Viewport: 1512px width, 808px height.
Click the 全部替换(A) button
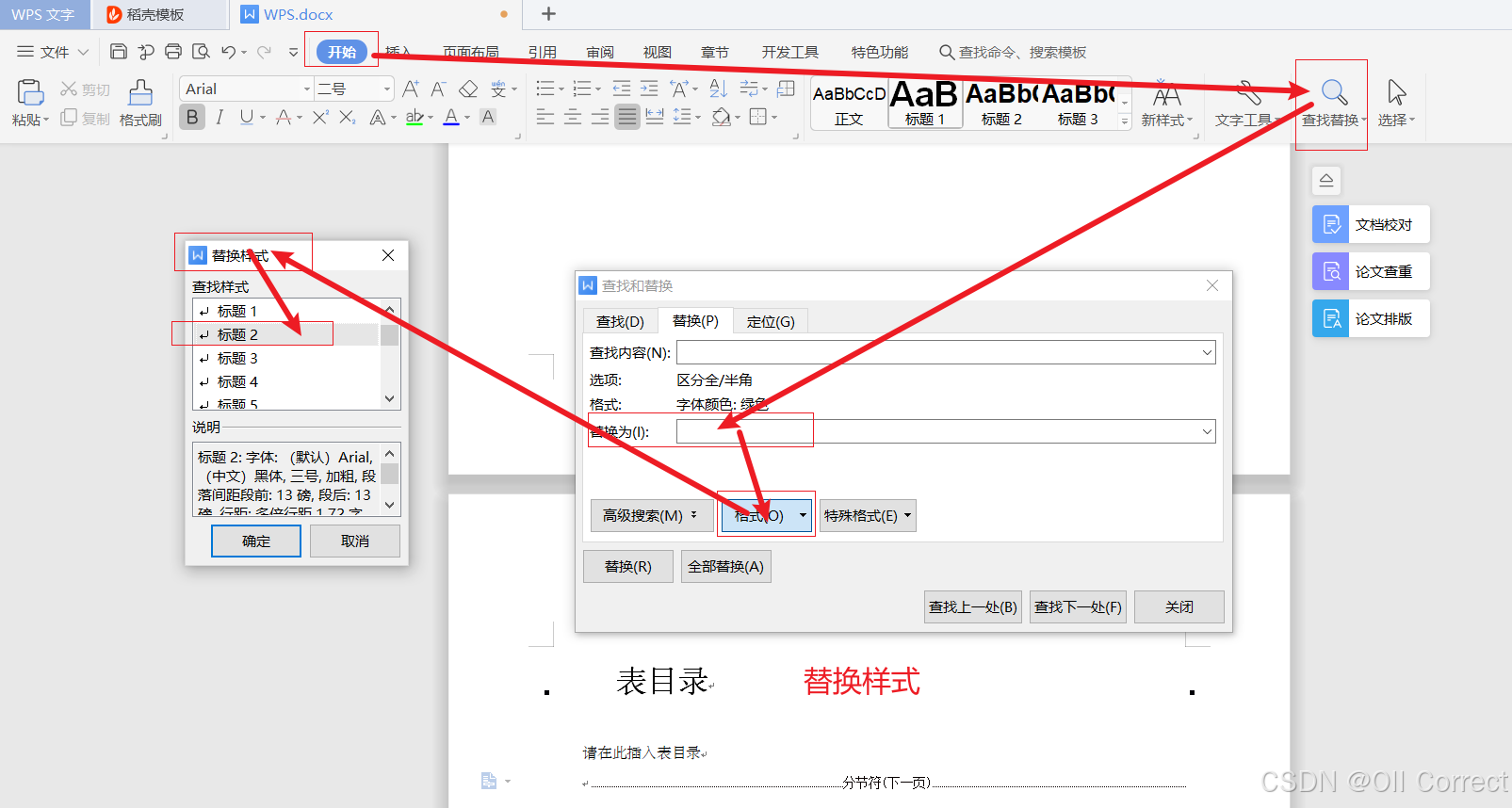coord(724,567)
